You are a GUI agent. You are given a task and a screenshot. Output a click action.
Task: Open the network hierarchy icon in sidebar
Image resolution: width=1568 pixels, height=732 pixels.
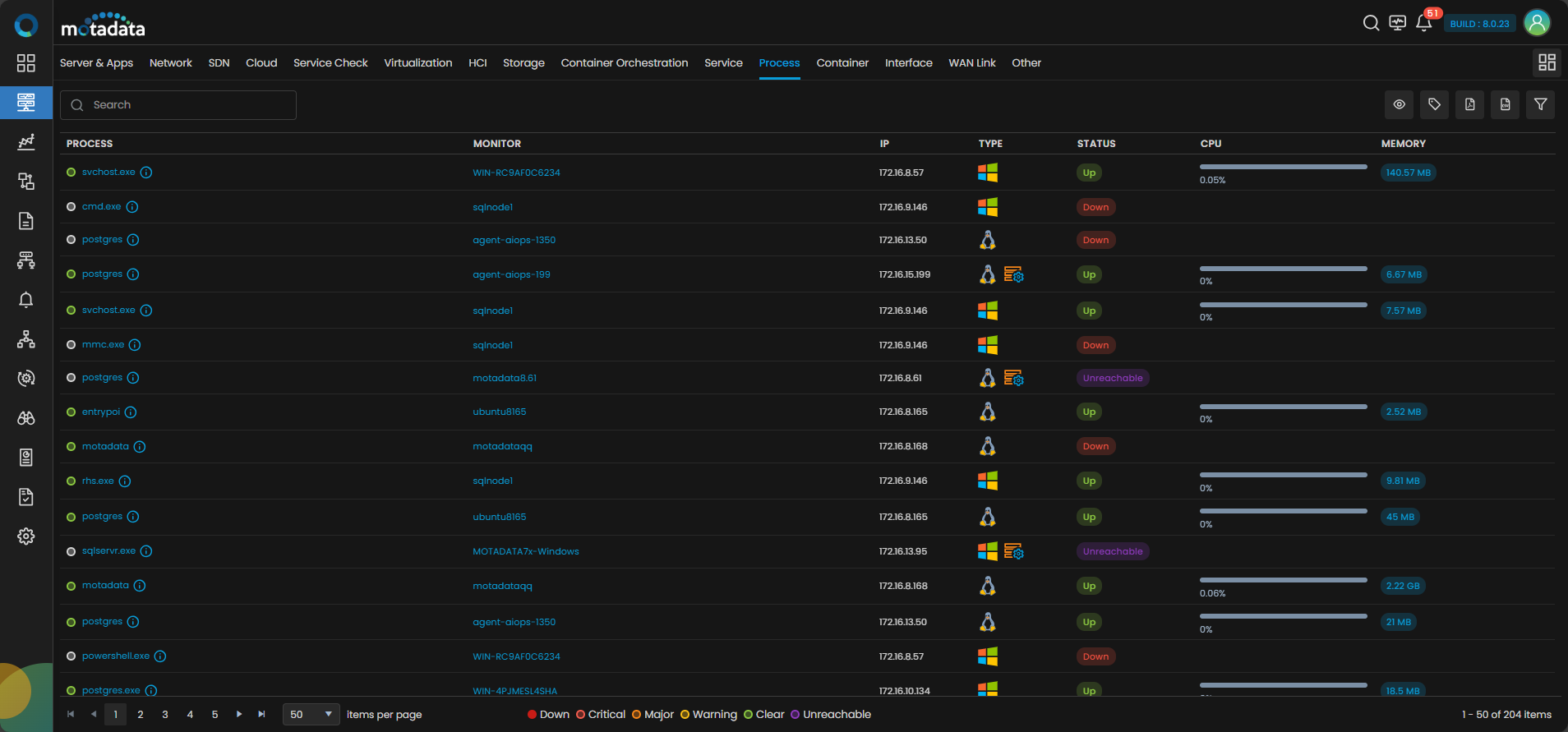pyautogui.click(x=26, y=339)
